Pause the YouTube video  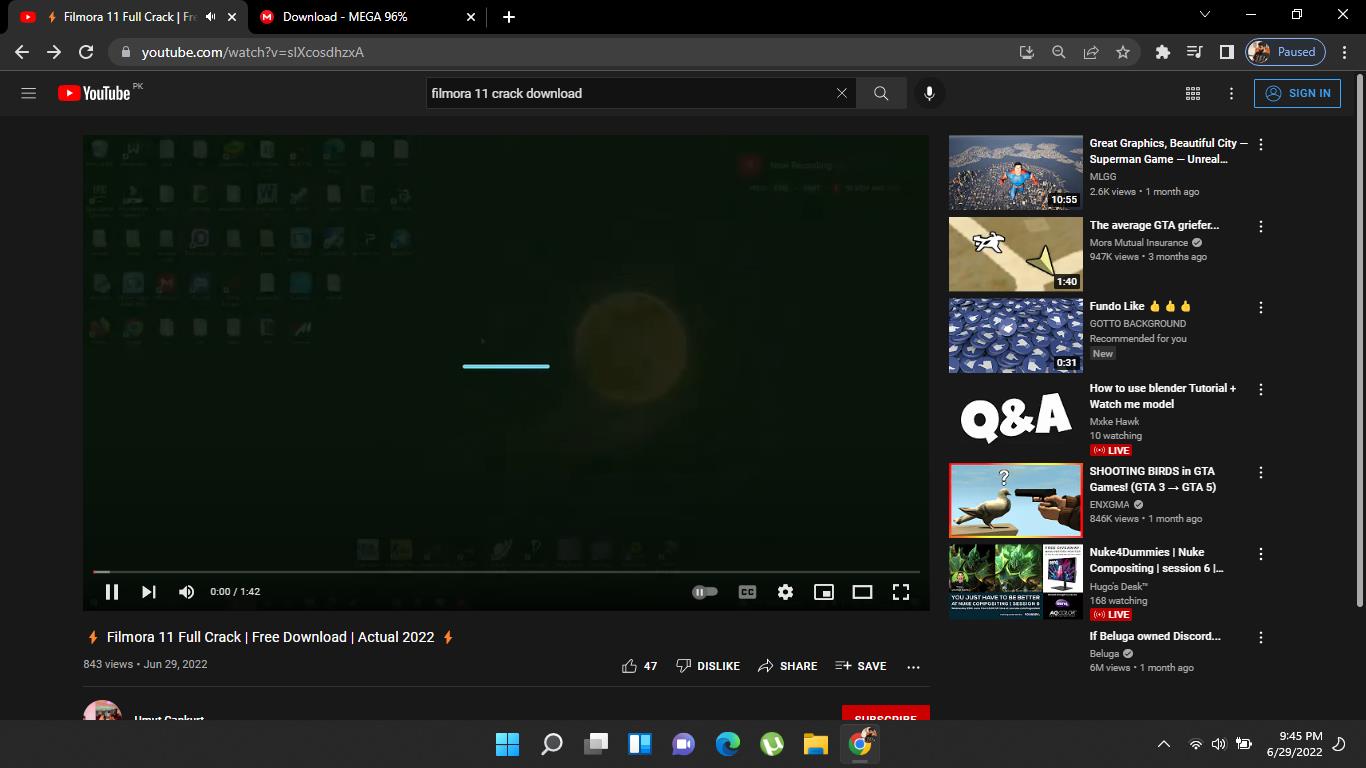click(112, 592)
